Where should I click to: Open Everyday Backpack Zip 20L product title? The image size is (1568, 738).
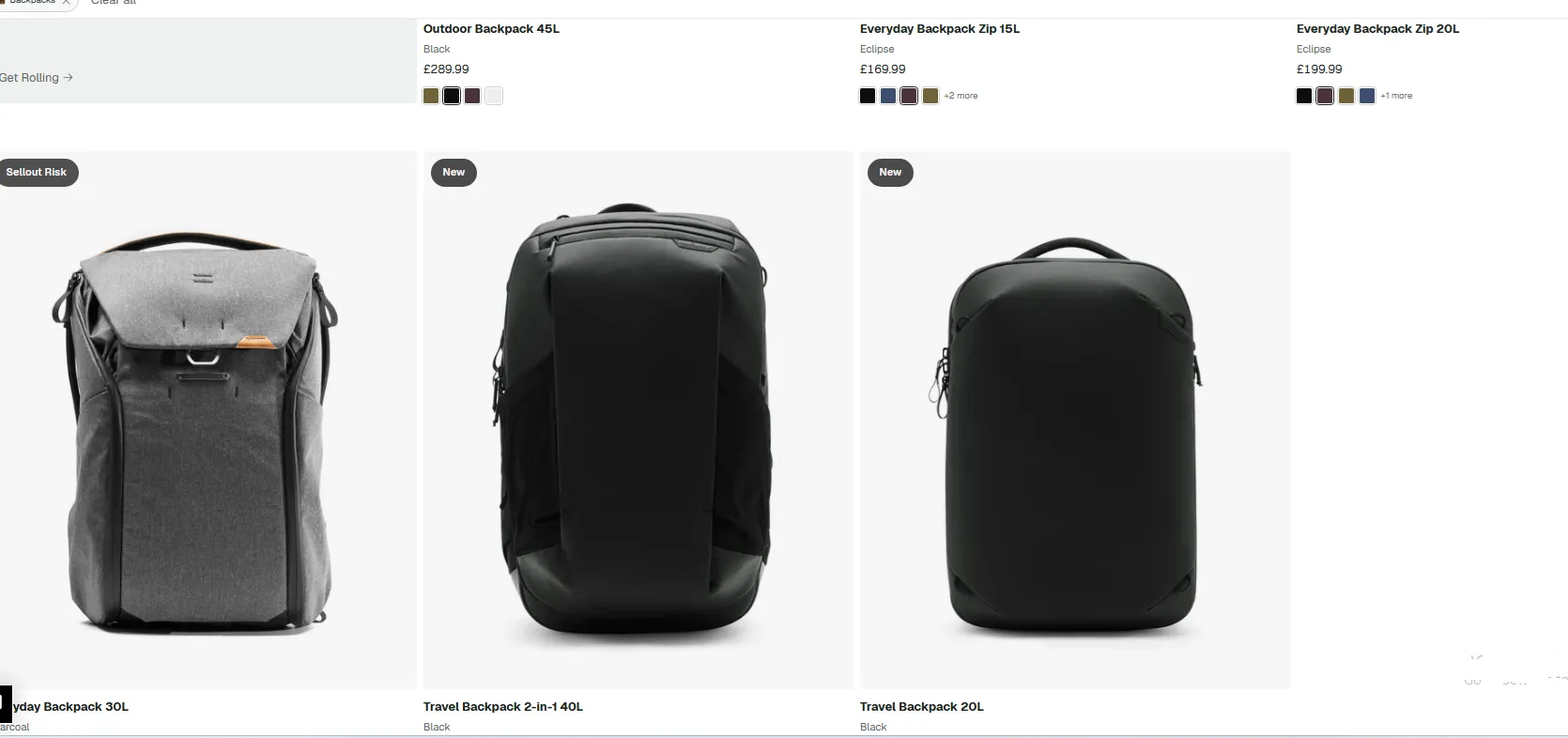1378,29
